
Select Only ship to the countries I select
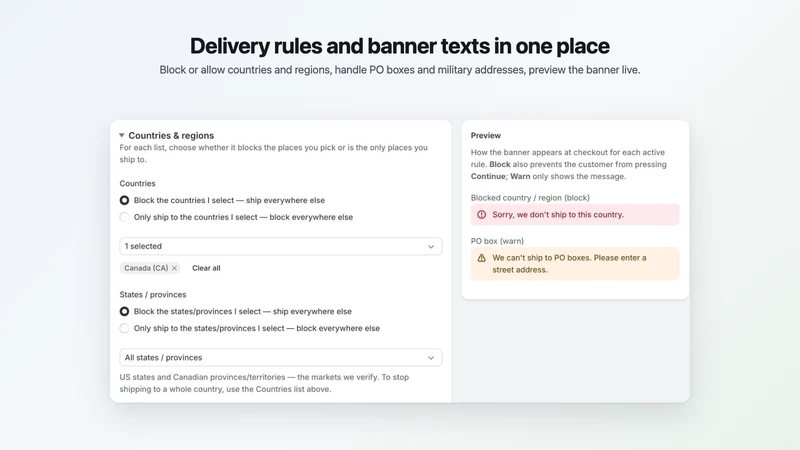click(124, 217)
